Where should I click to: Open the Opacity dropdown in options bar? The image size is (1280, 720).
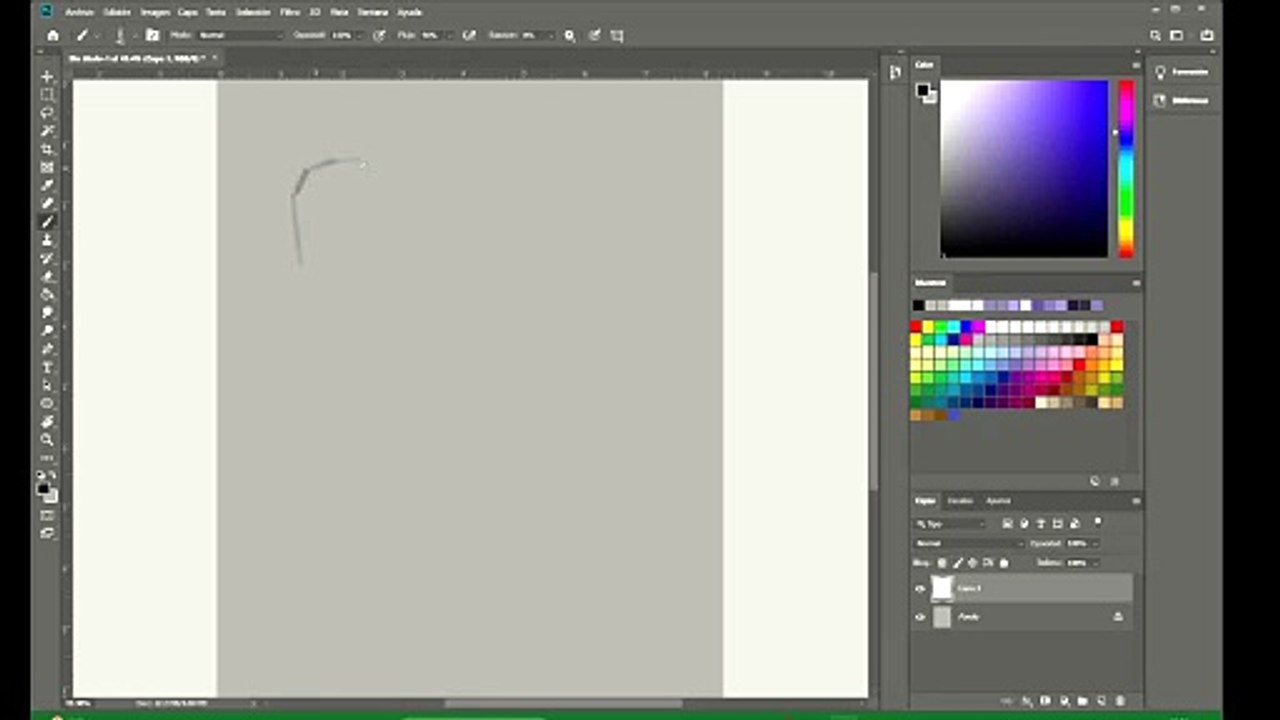pyautogui.click(x=358, y=35)
